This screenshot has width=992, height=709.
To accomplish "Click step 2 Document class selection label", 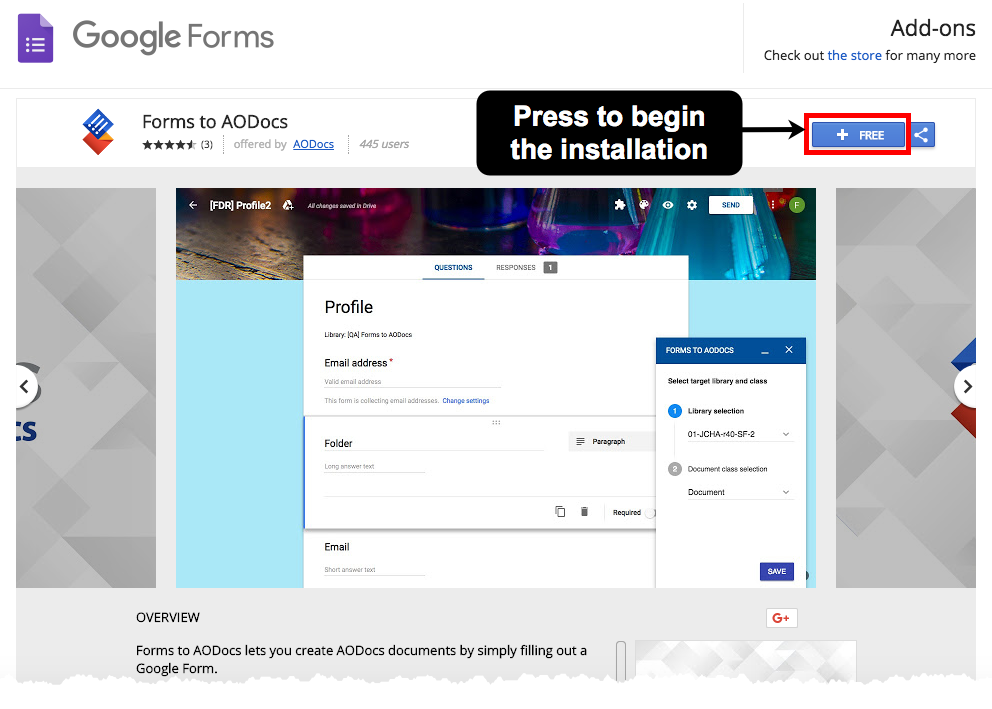I will coord(728,469).
